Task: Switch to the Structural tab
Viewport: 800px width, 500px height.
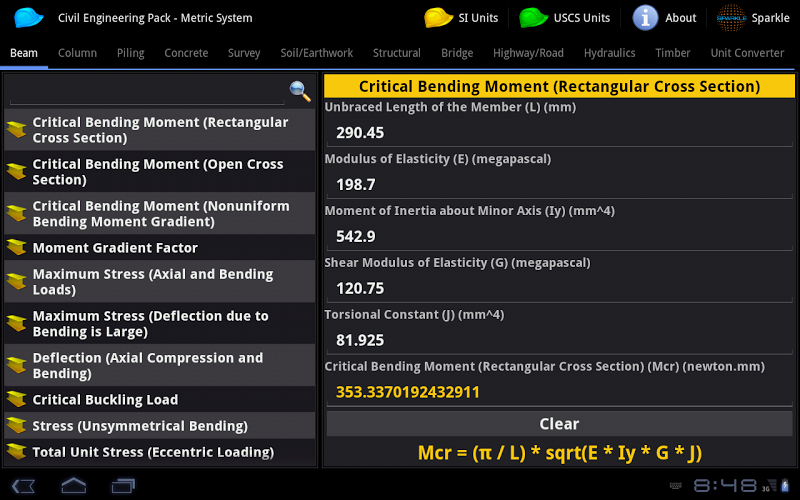Action: [x=396, y=53]
